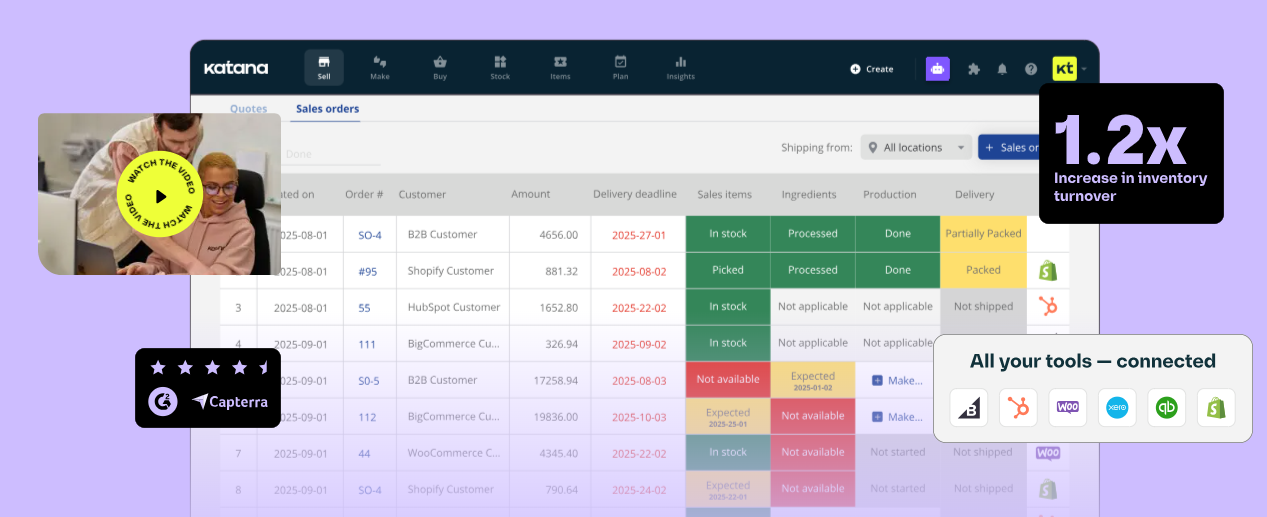1267x517 pixels.
Task: Open notifications bell icon
Action: (x=1002, y=69)
